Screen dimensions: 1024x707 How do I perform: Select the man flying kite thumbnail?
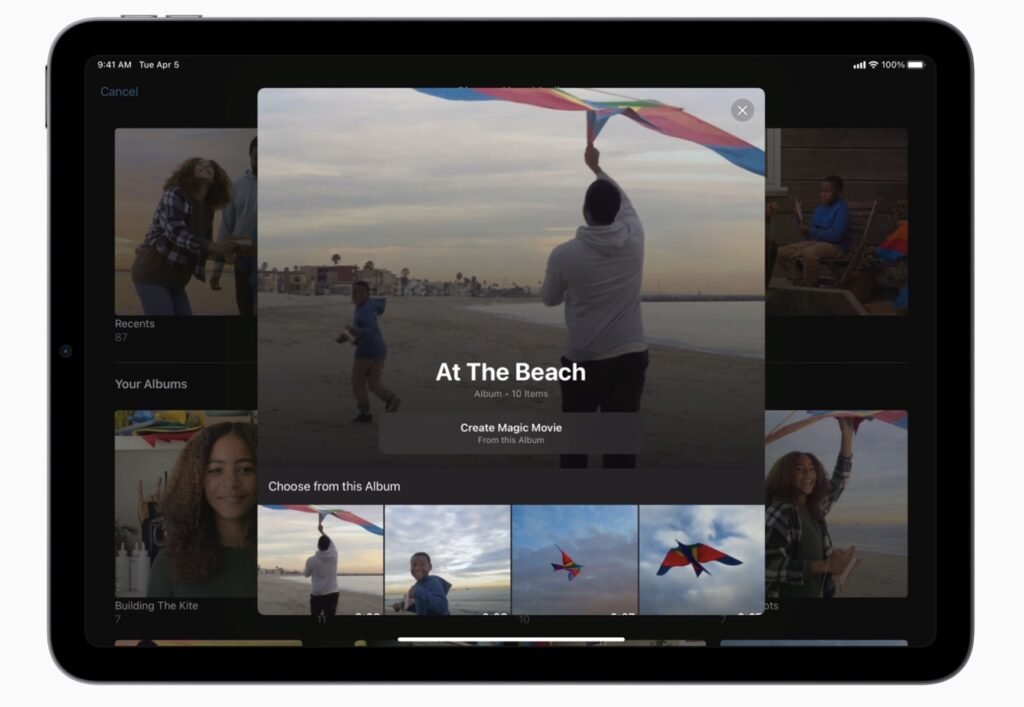click(321, 559)
